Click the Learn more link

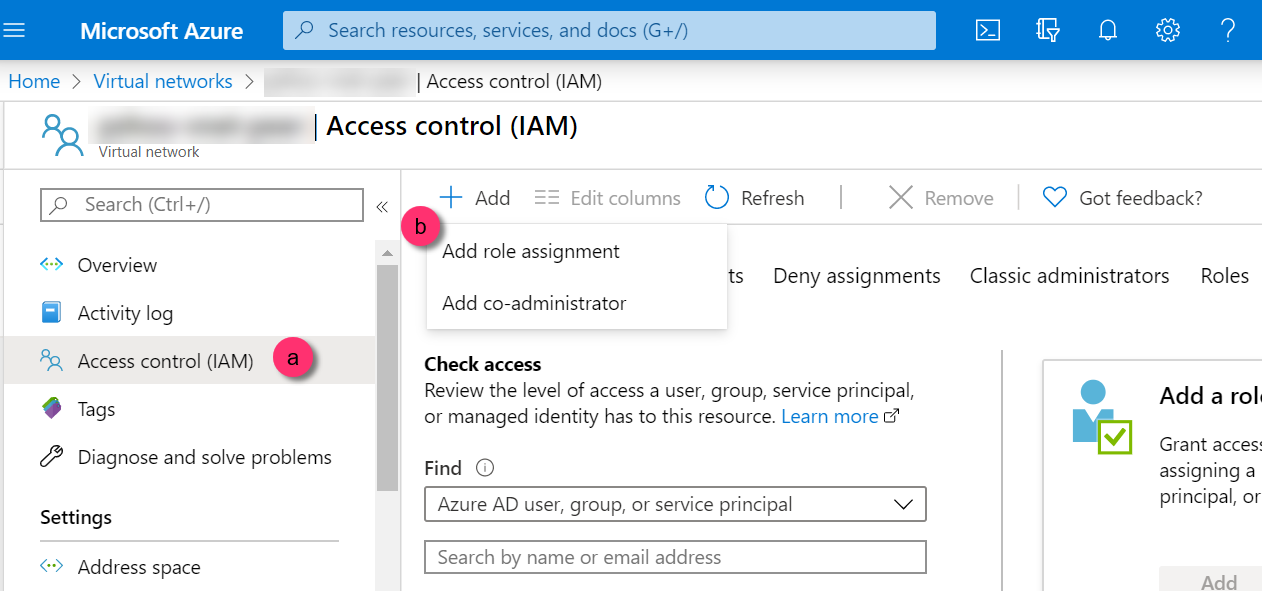[x=830, y=416]
